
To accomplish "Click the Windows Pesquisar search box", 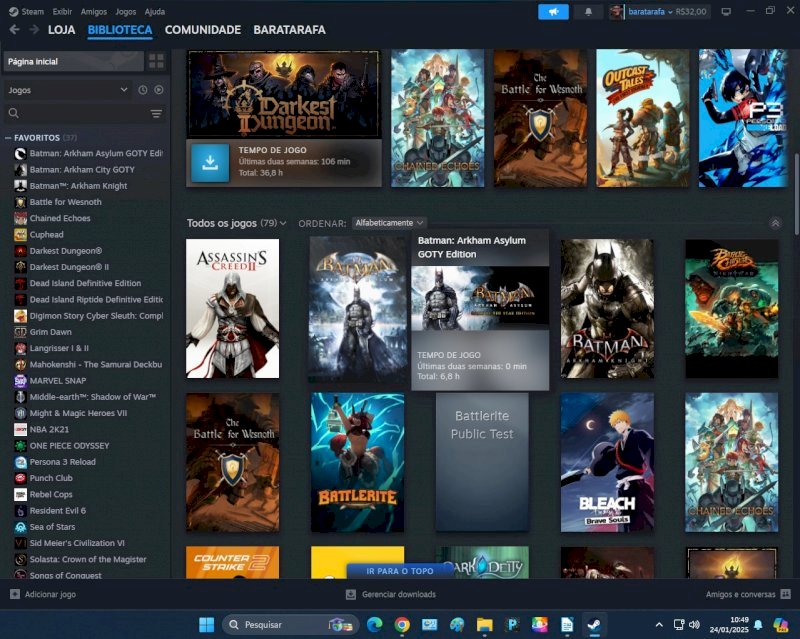I will [290, 624].
